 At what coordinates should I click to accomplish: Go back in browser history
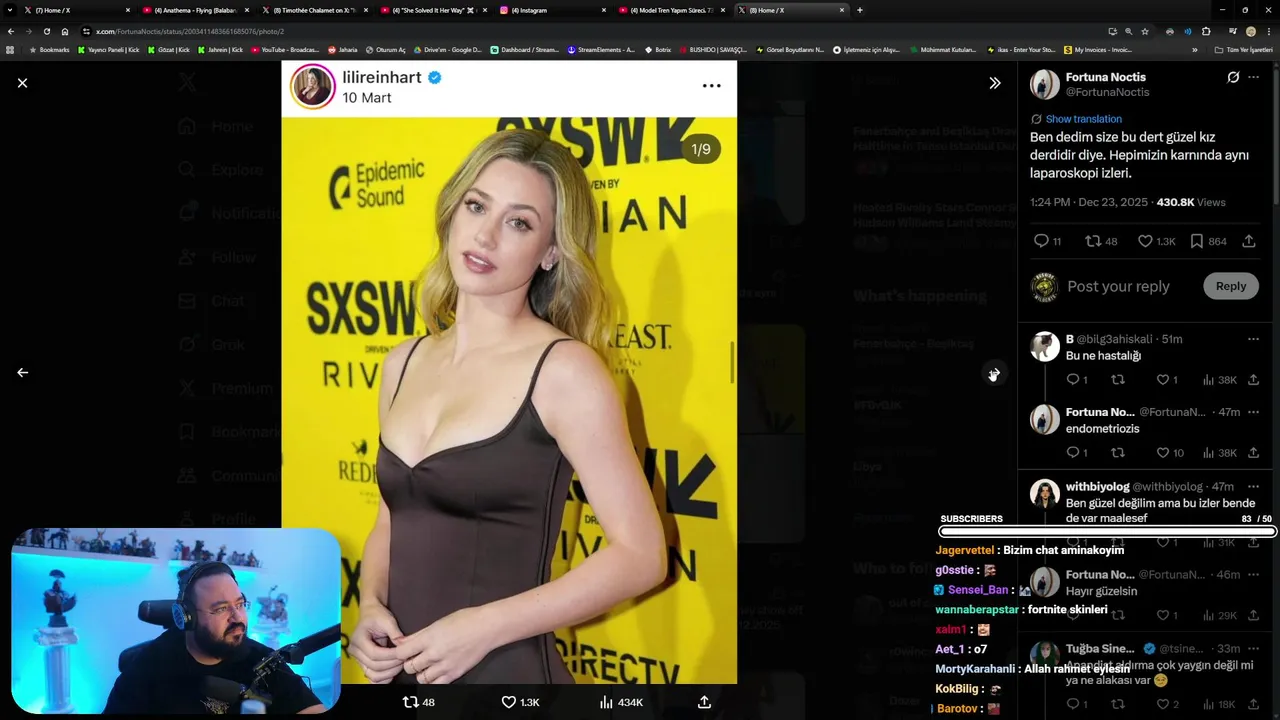point(10,31)
